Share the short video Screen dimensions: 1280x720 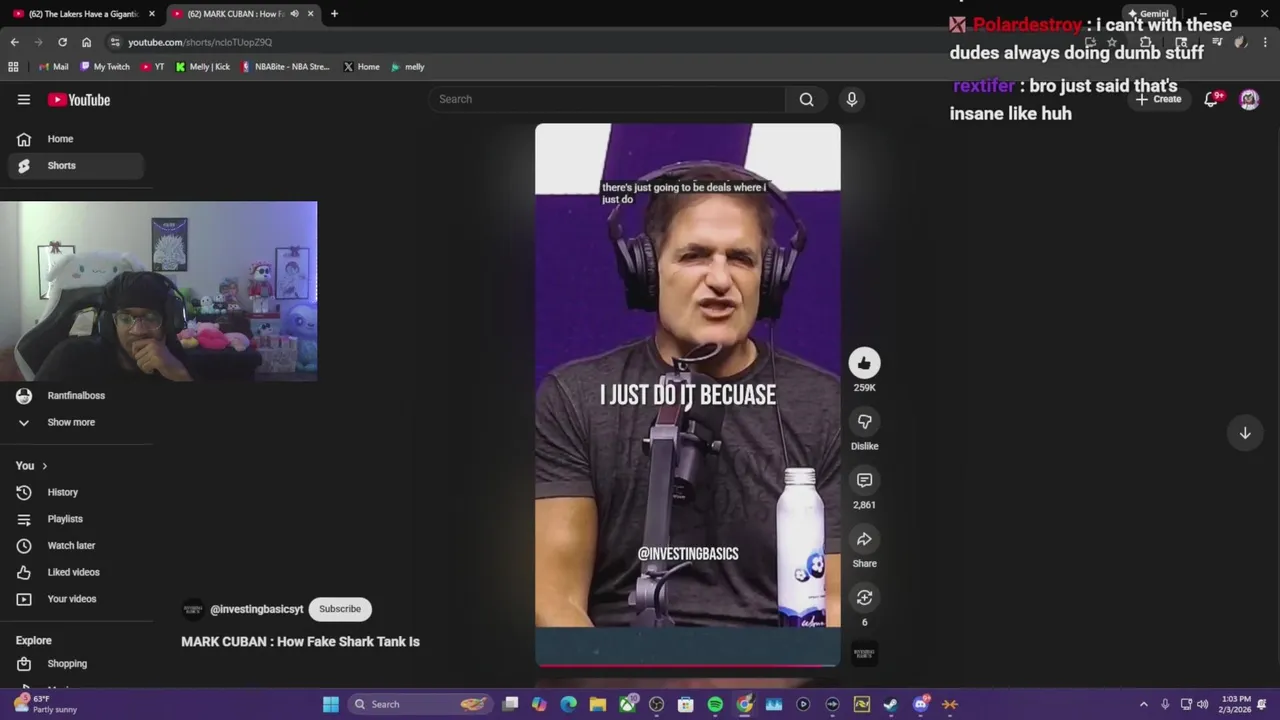(x=864, y=540)
